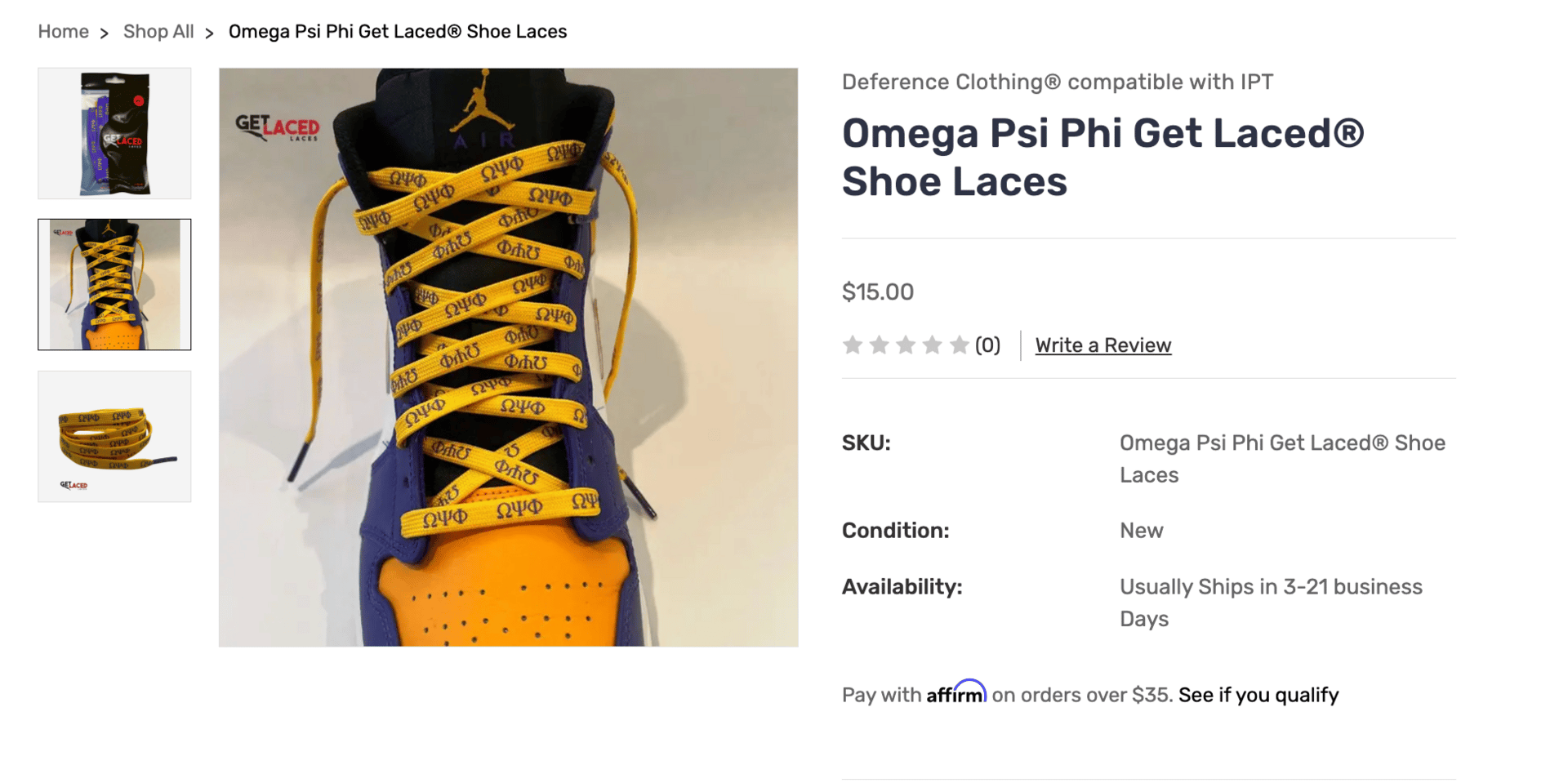Select the packaged laces thumbnail

pos(114,133)
